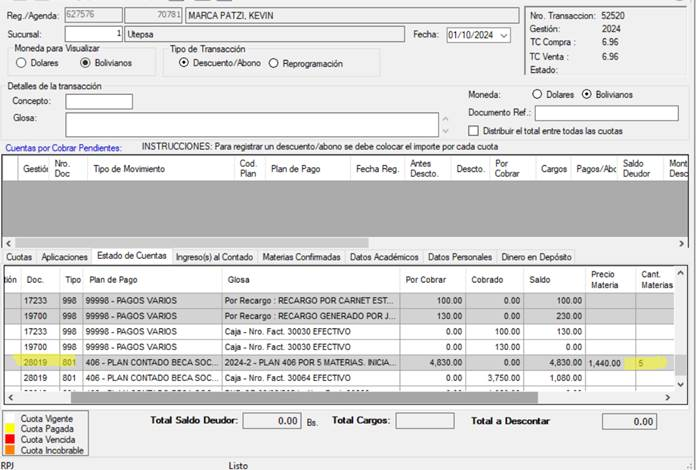This screenshot has width=696, height=470.
Task: Select row RECARGO GENERADO POR J
Action: click(340, 316)
